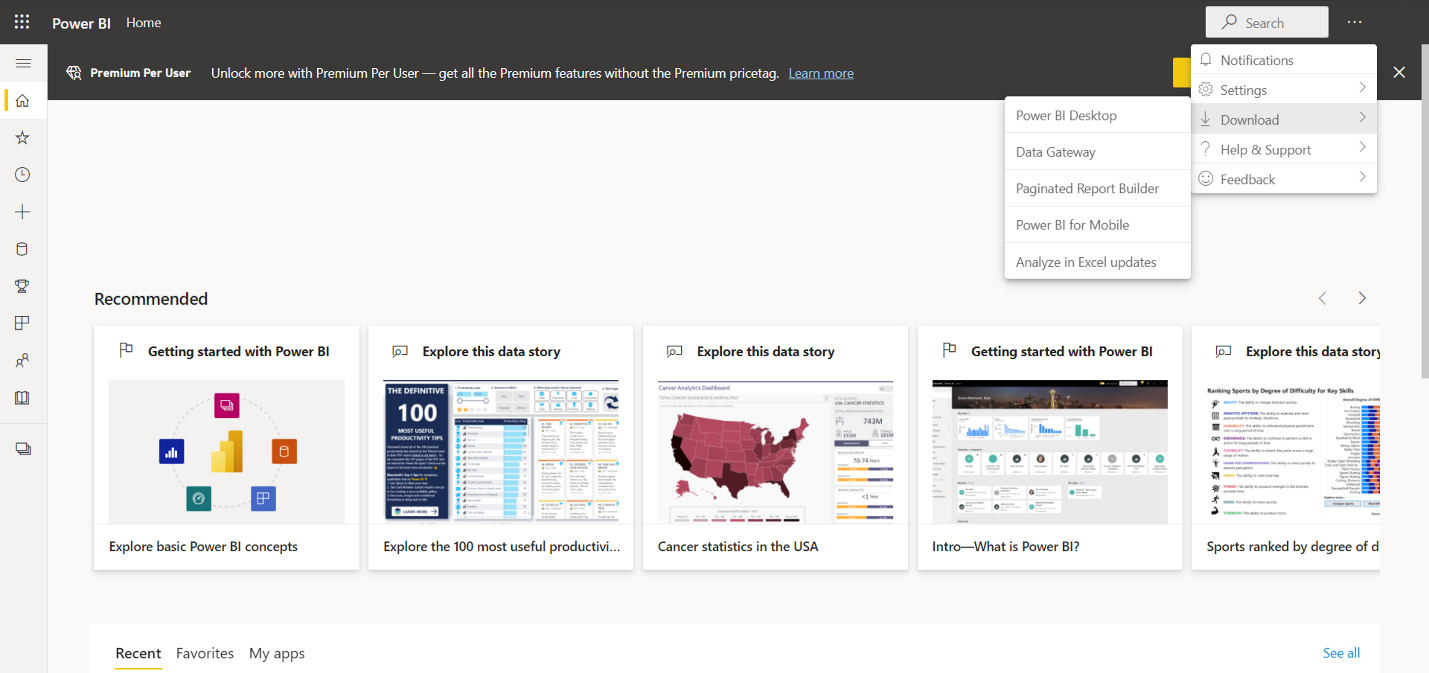
Task: Open Goals trophy icon in sidebar
Action: pos(23,286)
